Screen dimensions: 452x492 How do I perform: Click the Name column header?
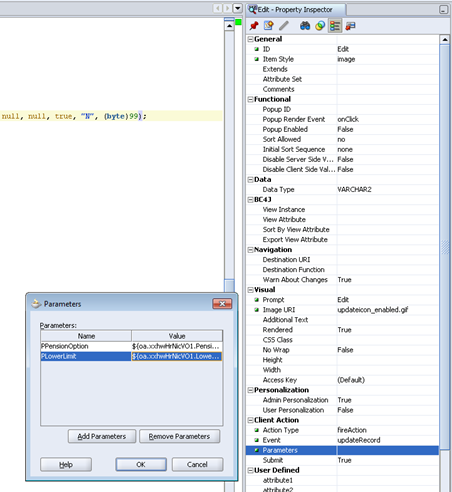tap(86, 336)
